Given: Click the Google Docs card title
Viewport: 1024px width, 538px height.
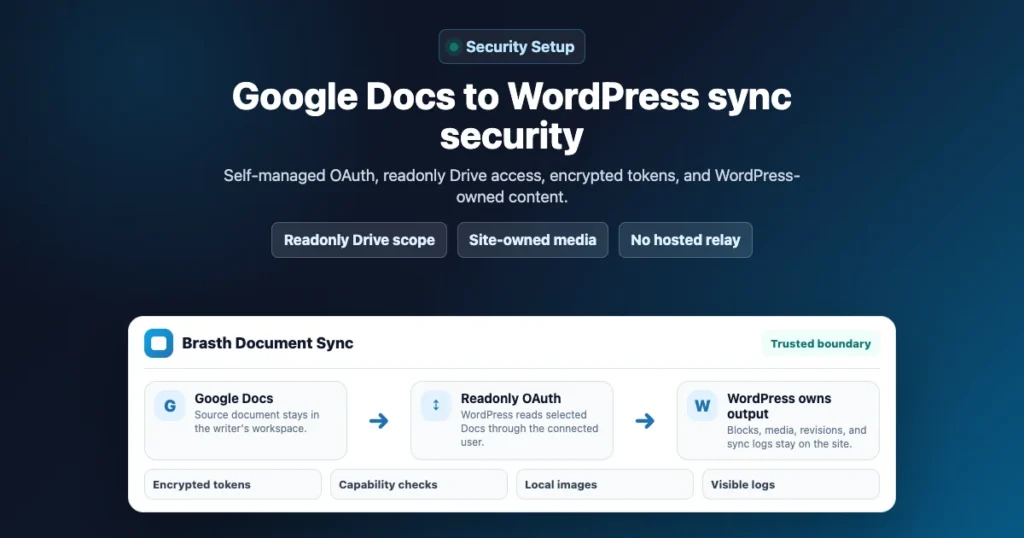Looking at the screenshot, I should pyautogui.click(x=234, y=398).
